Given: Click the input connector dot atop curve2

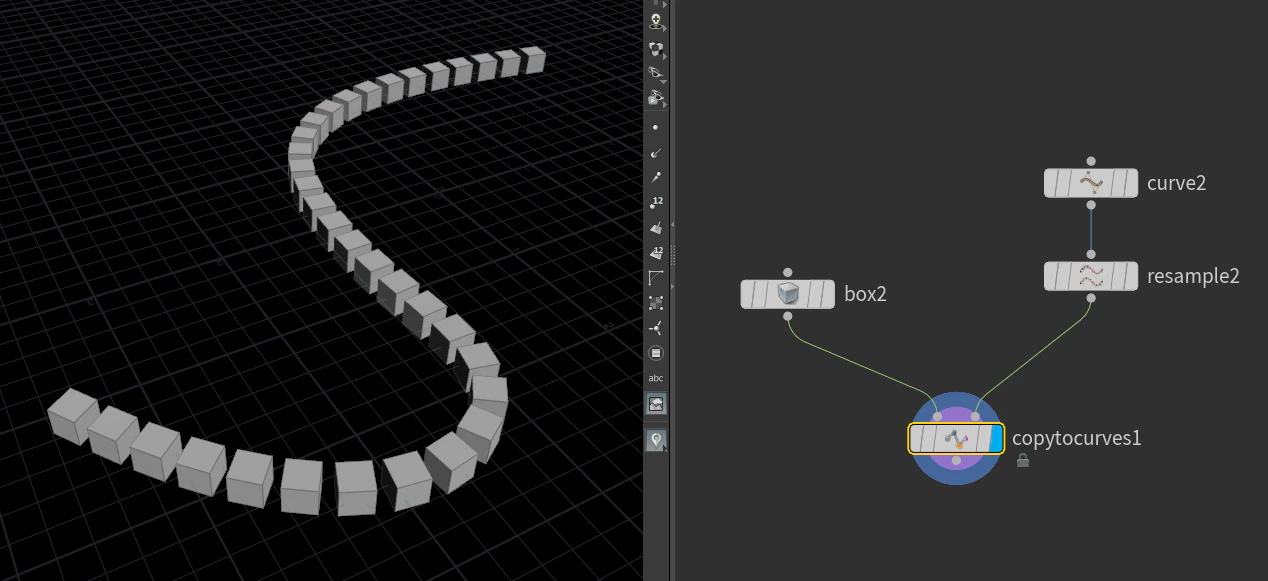Looking at the screenshot, I should pos(1091,161).
